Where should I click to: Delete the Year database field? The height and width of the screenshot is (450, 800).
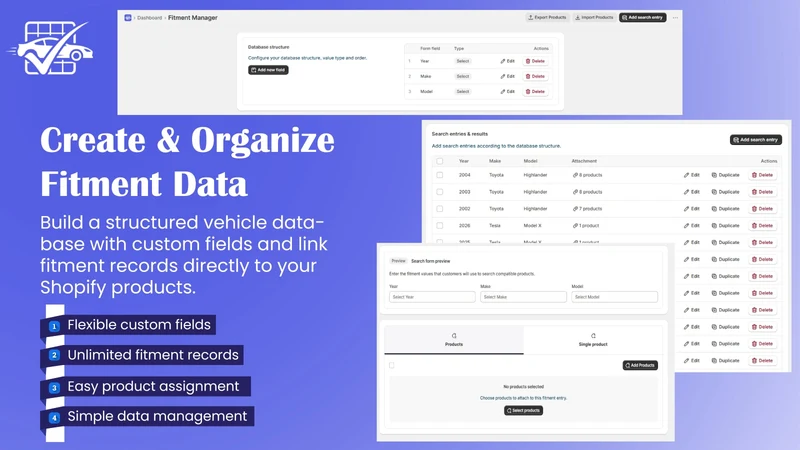535,61
